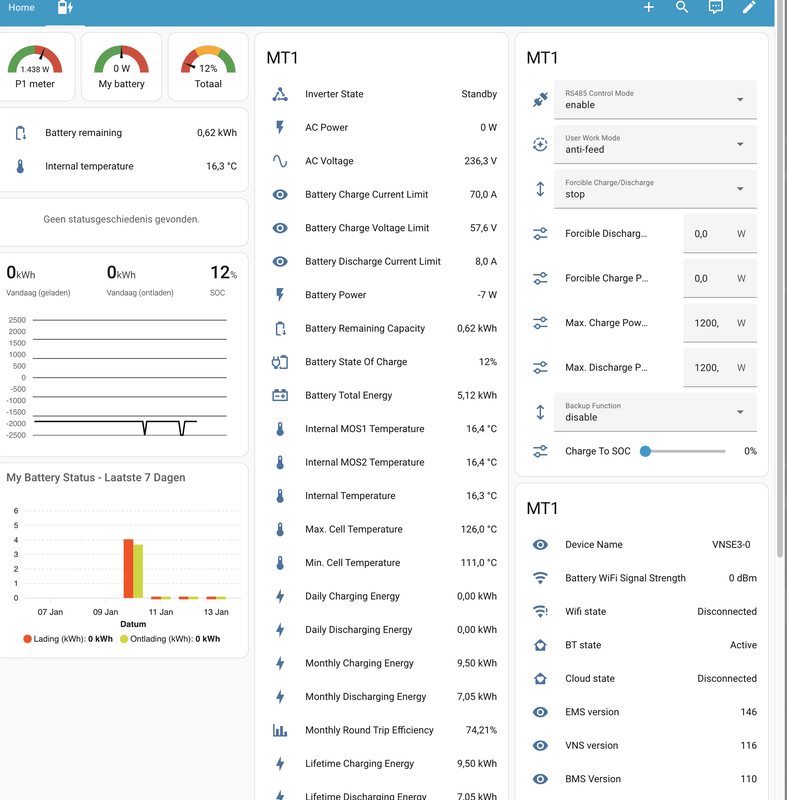Open the P1 meter gauge card
Screen dimensions: 787x800
click(x=35, y=67)
